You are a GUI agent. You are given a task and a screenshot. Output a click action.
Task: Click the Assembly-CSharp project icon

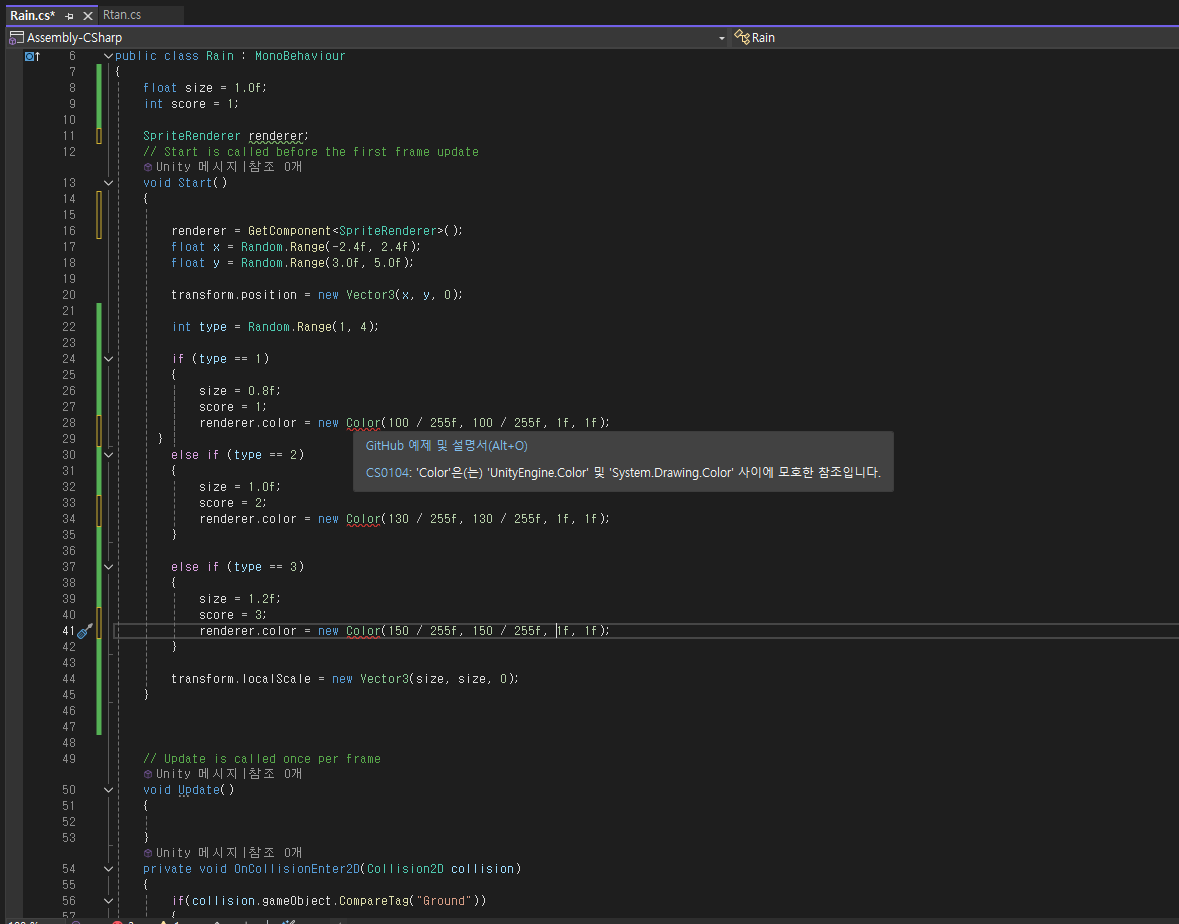(16, 38)
